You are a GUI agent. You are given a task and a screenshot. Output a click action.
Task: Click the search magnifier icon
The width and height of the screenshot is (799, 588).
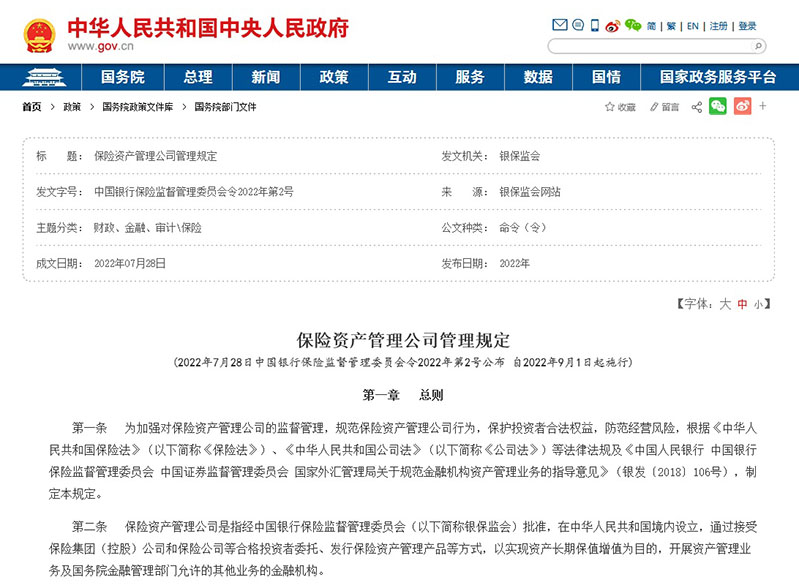click(759, 46)
